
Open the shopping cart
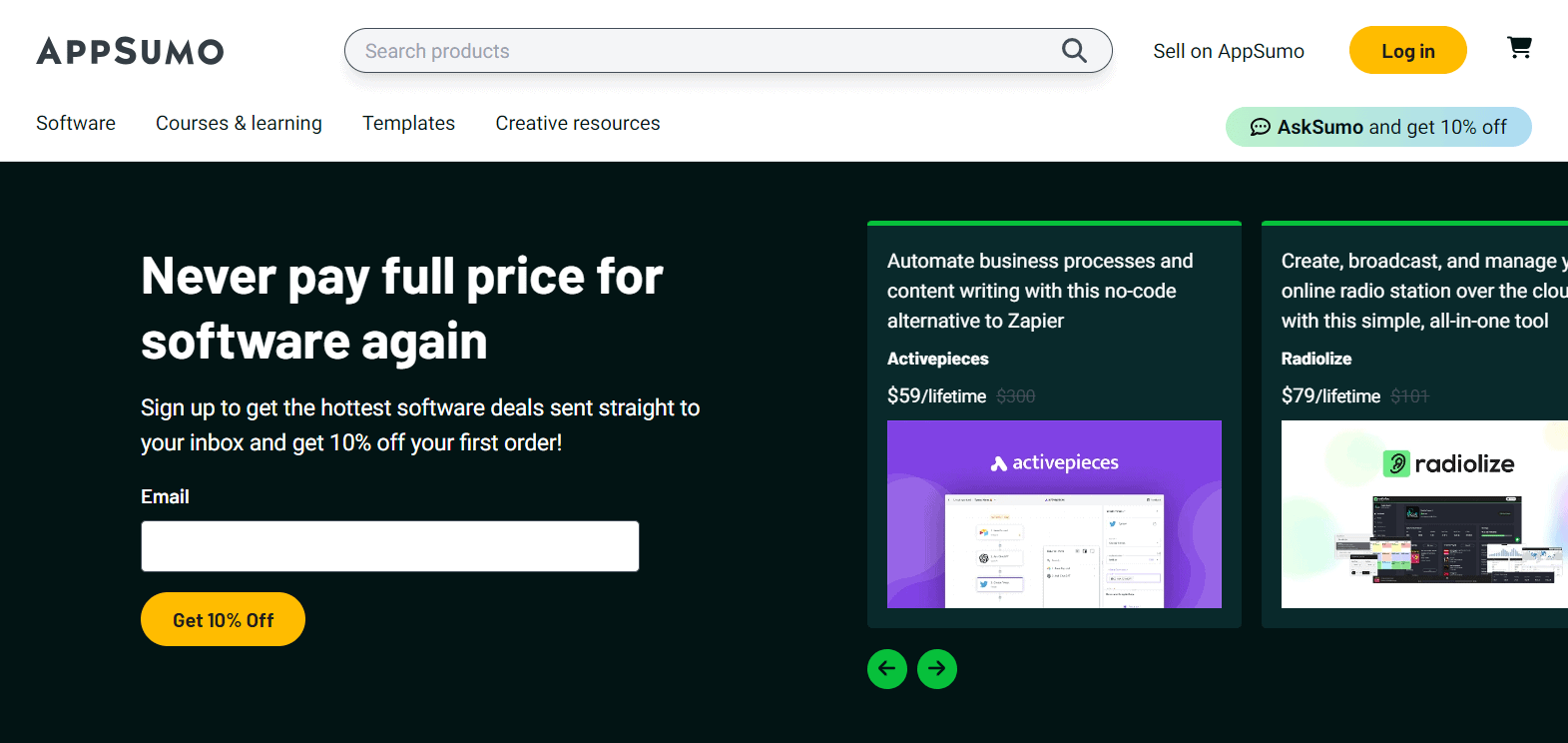pos(1519,48)
